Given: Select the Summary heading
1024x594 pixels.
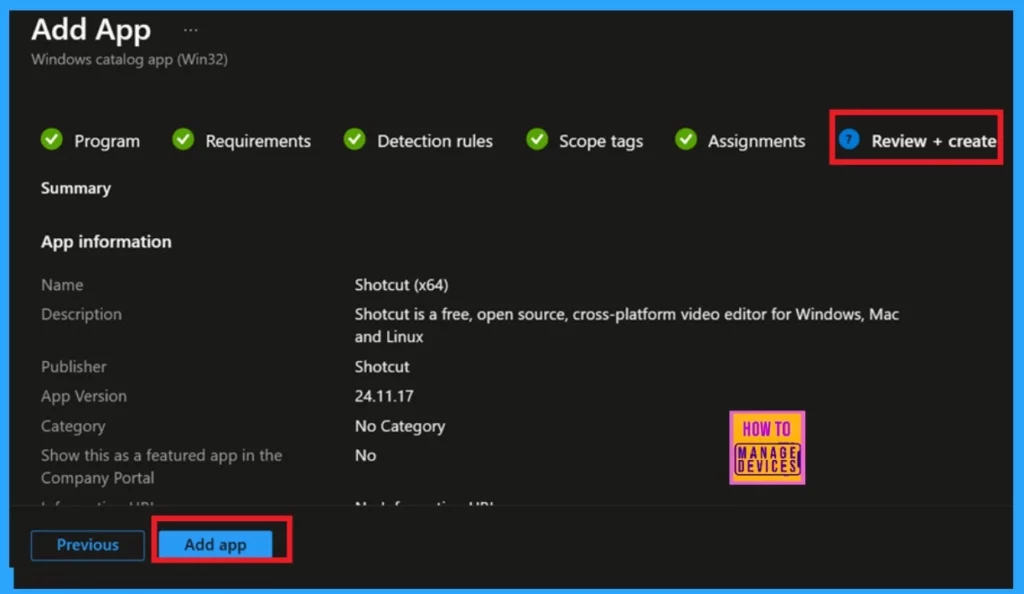Looking at the screenshot, I should 76,189.
